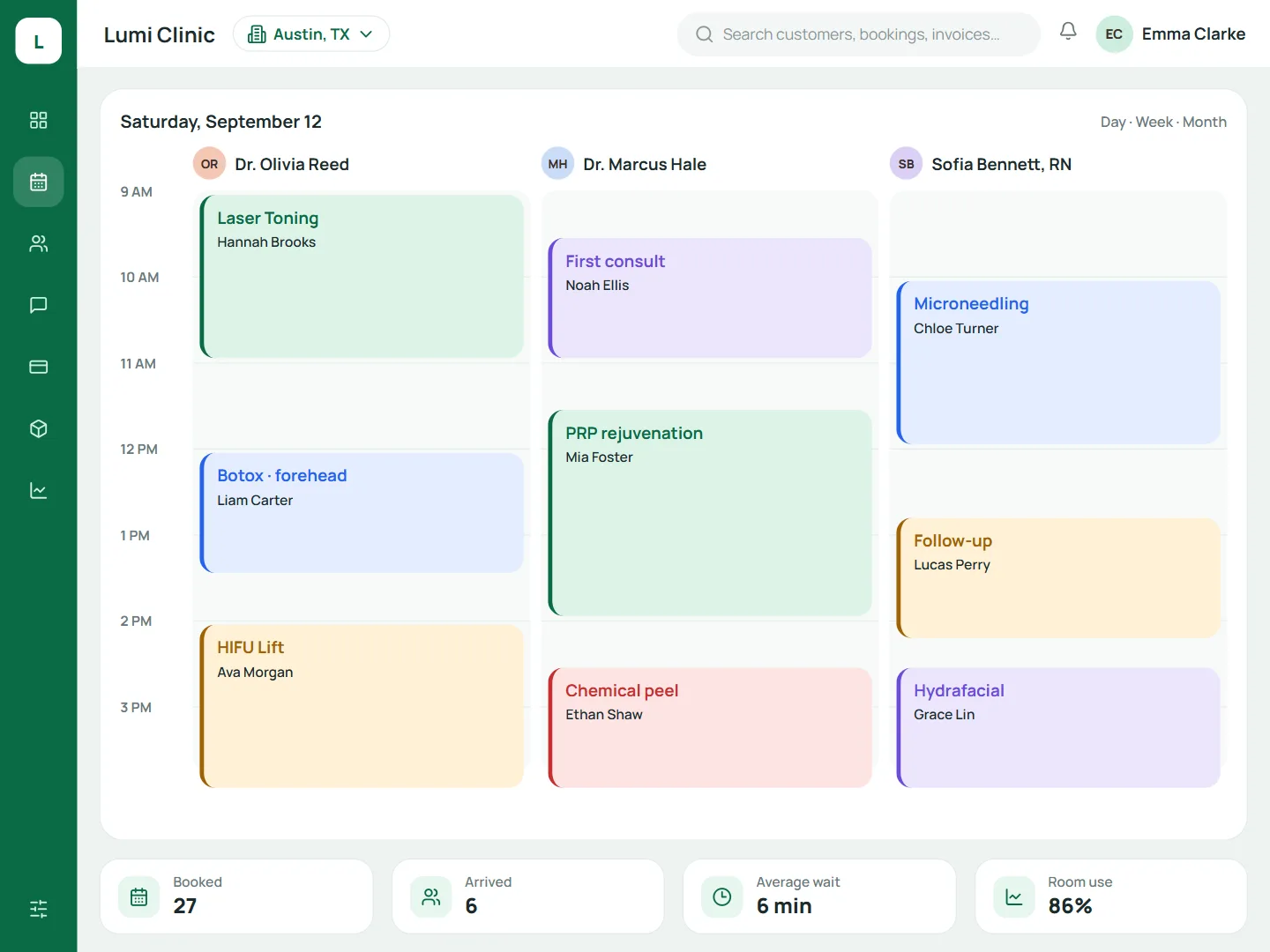
Task: Open Microneedling appointment for Chloe Turner
Action: pos(1058,362)
